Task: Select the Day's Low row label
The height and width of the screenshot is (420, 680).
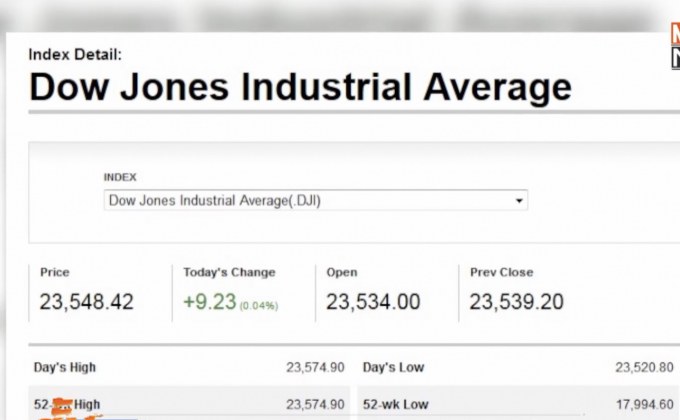Action: 393,367
